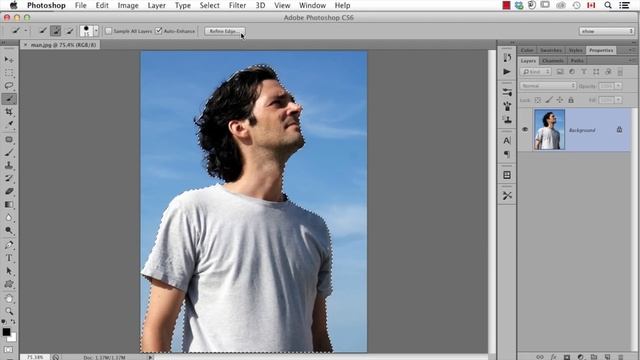Viewport: 640px width, 360px height.
Task: Open the Select menu
Action: tap(209, 5)
